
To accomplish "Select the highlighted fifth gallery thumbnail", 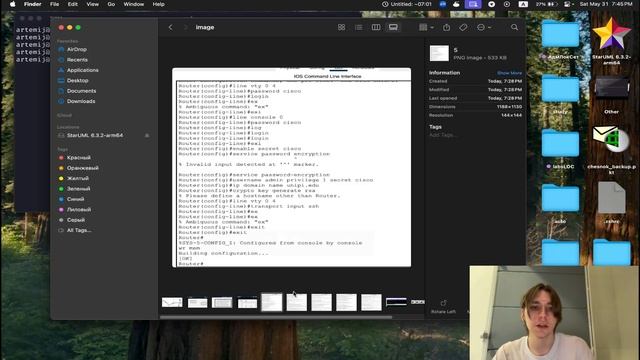I will [x=272, y=302].
